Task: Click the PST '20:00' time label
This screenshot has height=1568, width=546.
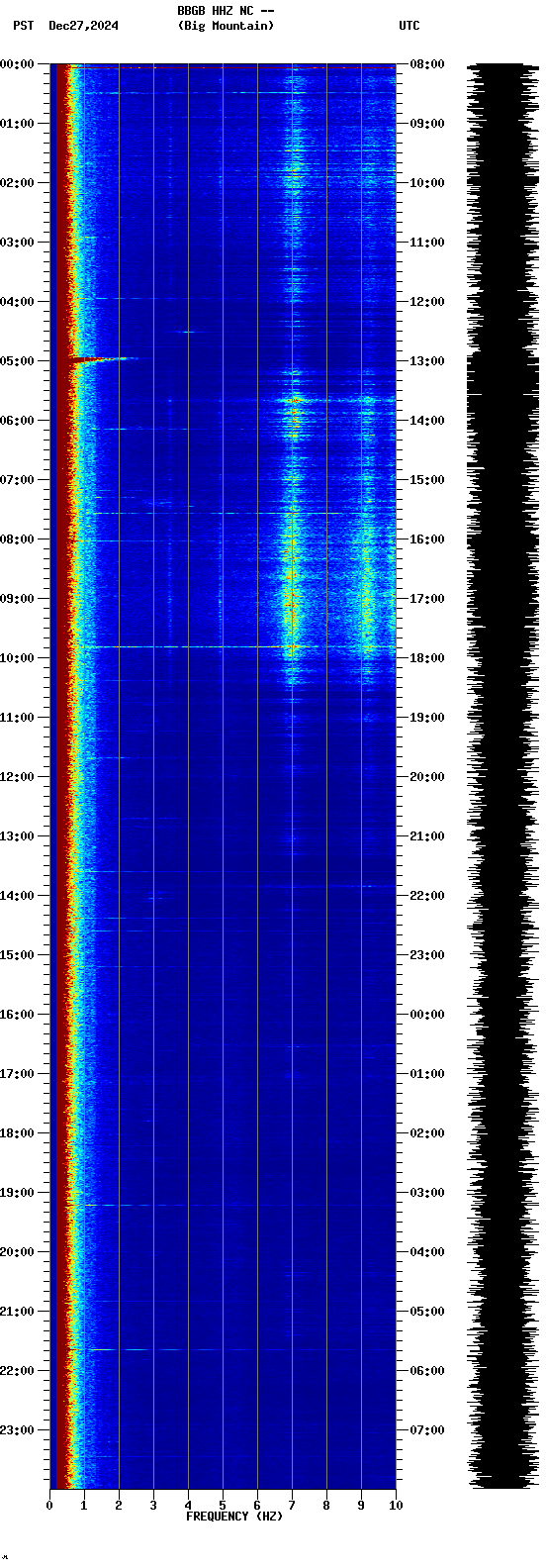Action: point(18,1252)
